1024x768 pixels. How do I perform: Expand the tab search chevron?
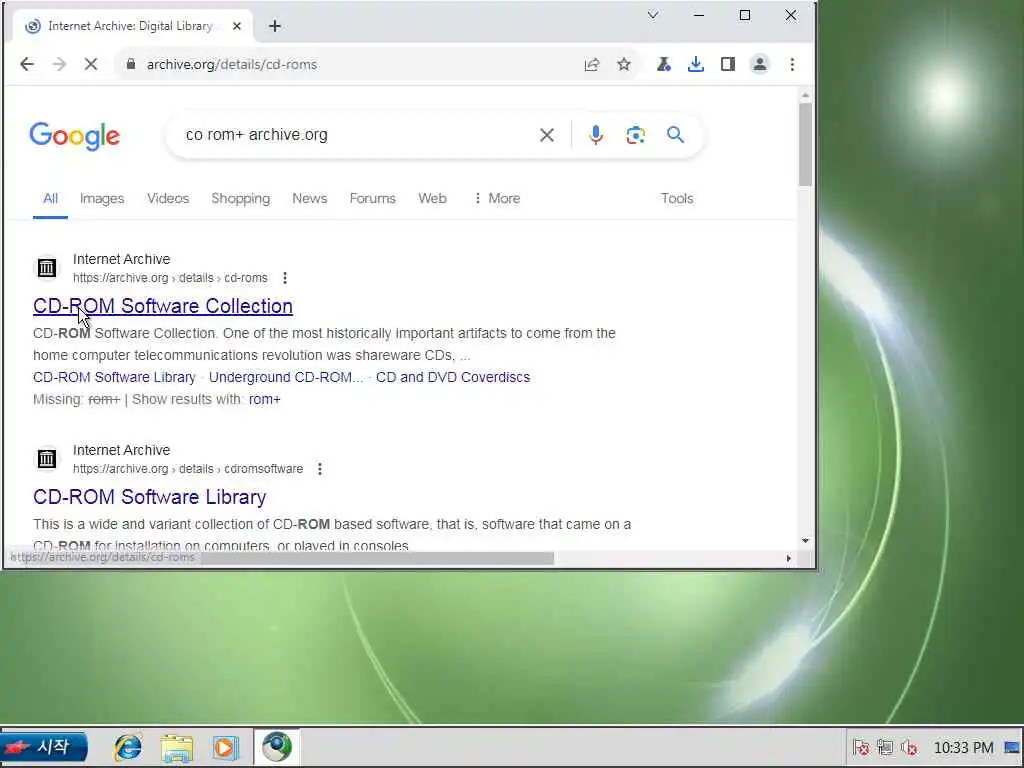pos(652,15)
